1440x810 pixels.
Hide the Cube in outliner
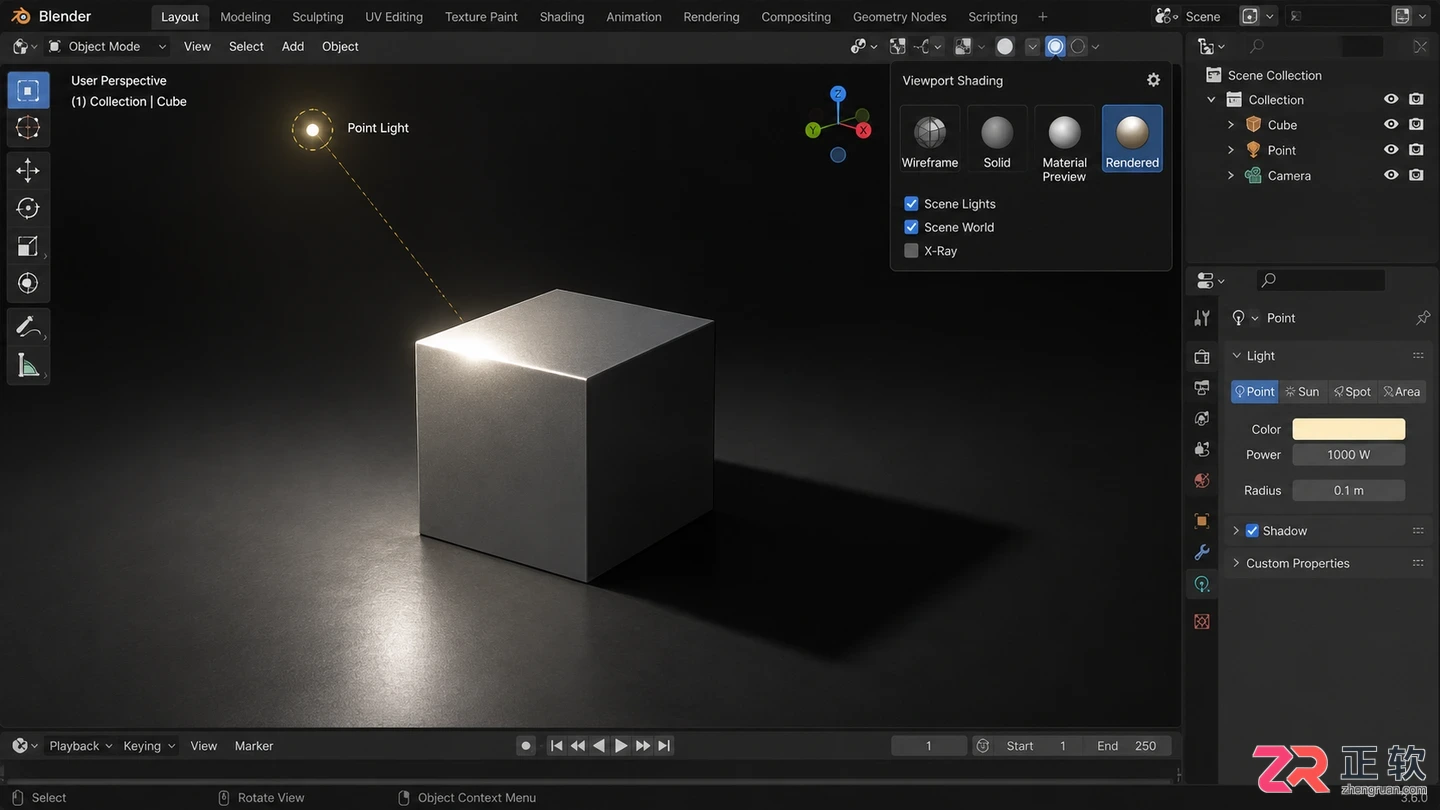(x=1391, y=125)
